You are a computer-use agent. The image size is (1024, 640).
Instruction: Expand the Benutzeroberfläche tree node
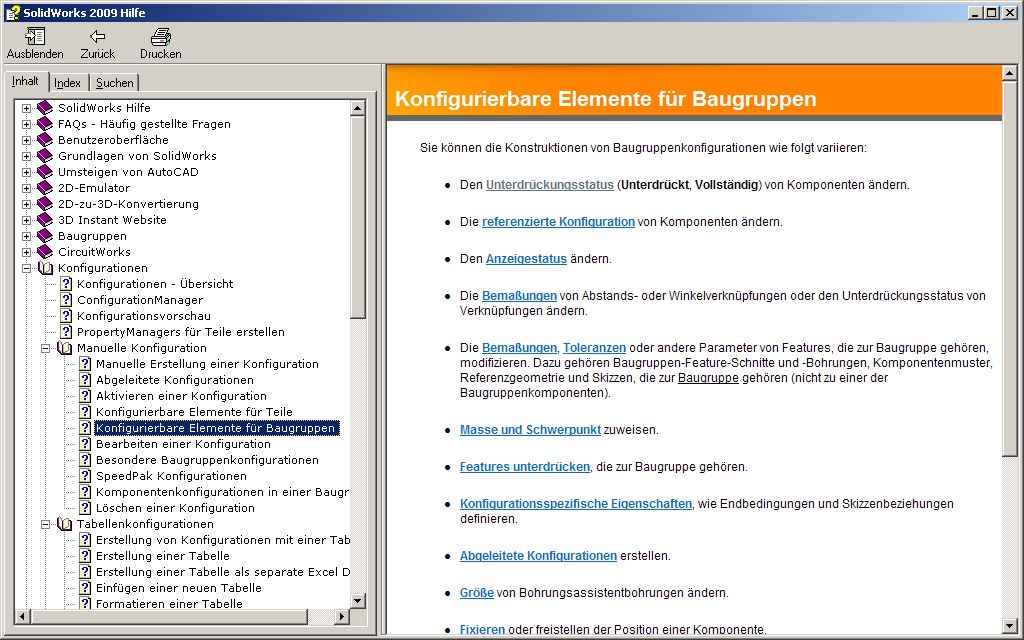tap(26, 140)
